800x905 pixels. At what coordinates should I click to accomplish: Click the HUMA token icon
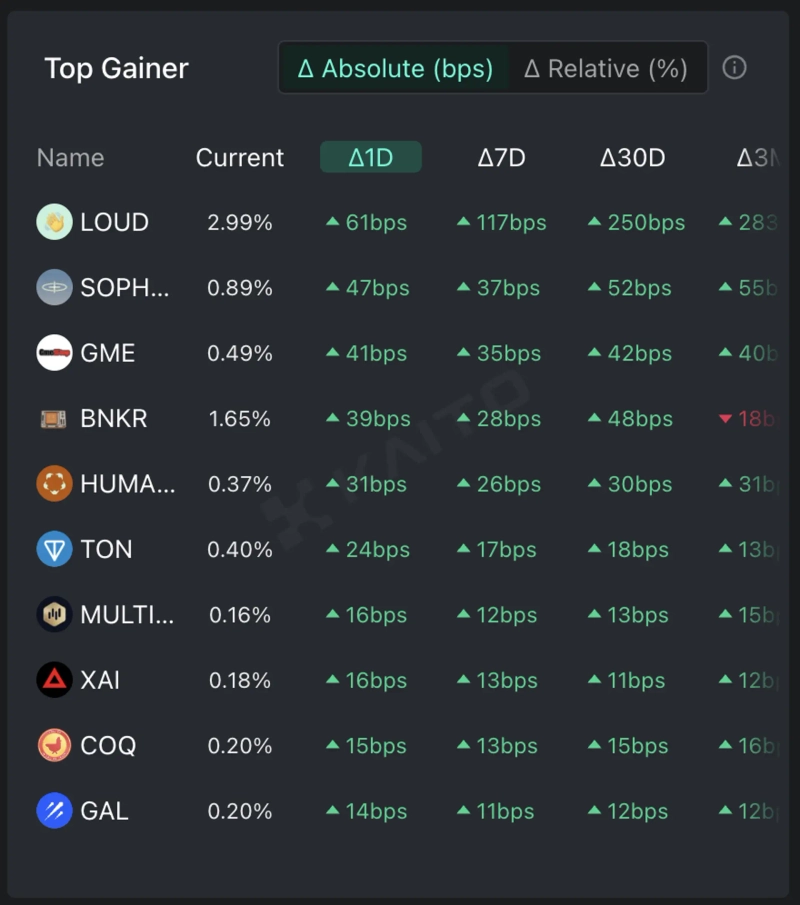[54, 484]
